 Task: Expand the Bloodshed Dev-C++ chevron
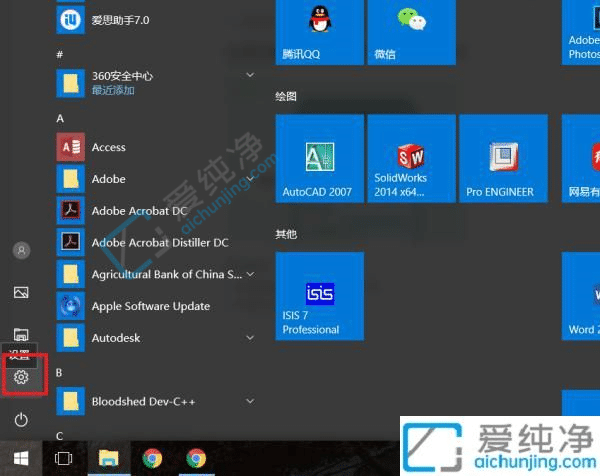click(250, 401)
